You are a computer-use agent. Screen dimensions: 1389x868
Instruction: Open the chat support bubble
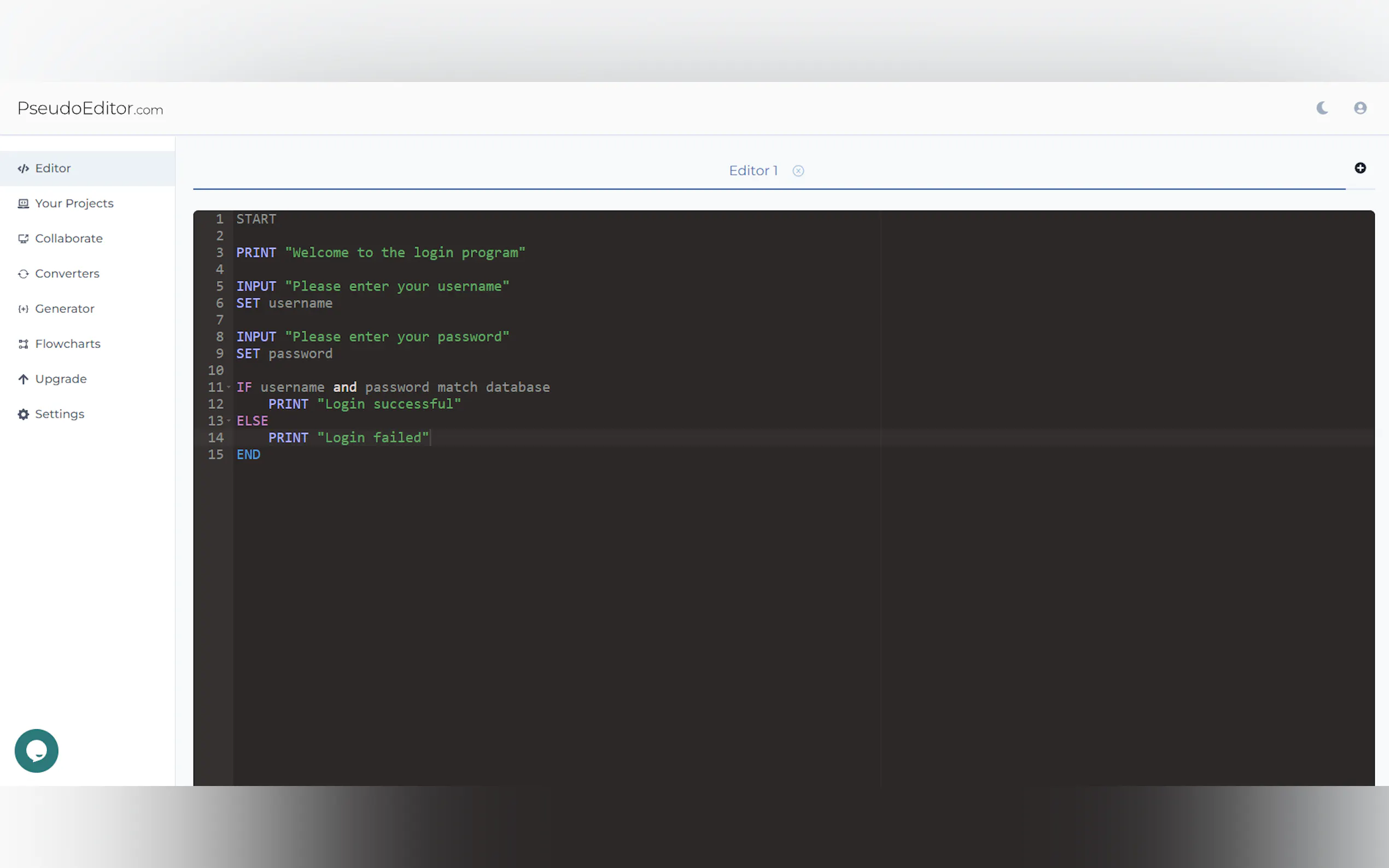36,750
